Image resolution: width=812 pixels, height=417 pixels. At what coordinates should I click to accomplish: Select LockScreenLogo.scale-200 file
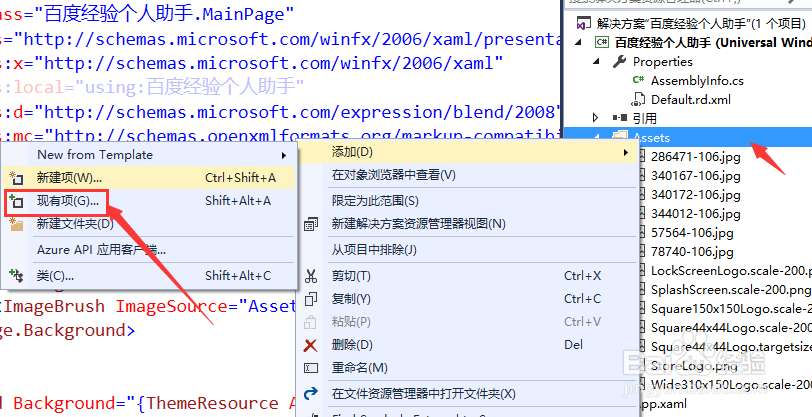point(731,270)
